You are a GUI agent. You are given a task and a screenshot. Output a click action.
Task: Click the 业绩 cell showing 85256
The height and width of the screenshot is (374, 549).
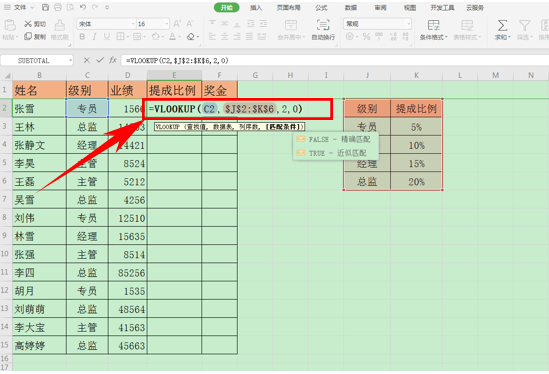(x=127, y=272)
